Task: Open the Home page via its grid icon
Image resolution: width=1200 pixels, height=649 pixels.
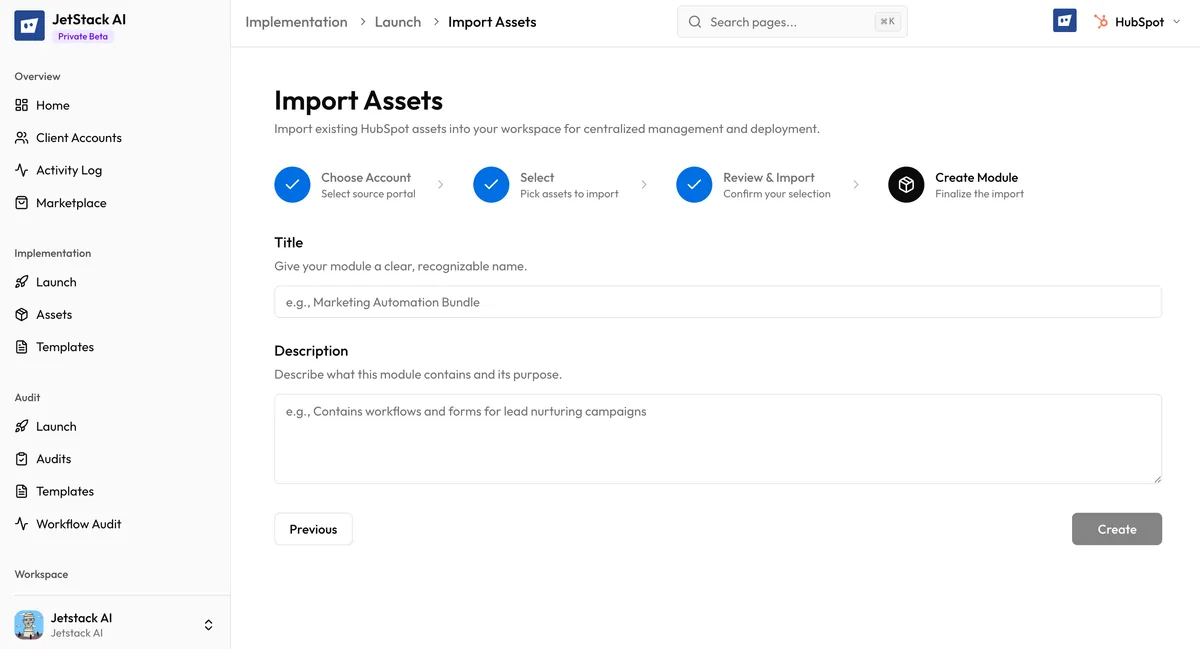Action: 21,105
